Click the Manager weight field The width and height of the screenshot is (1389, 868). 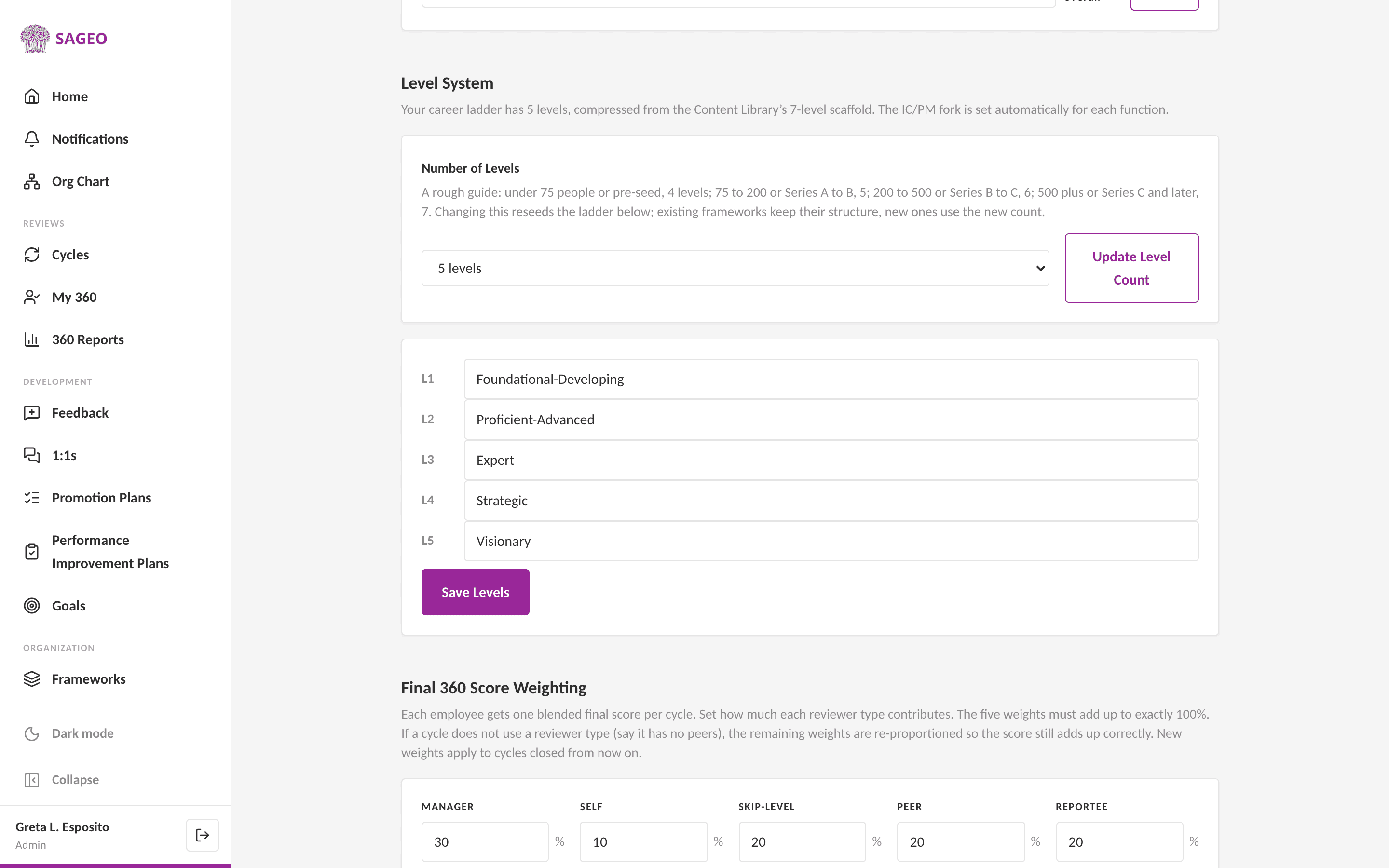point(485,841)
